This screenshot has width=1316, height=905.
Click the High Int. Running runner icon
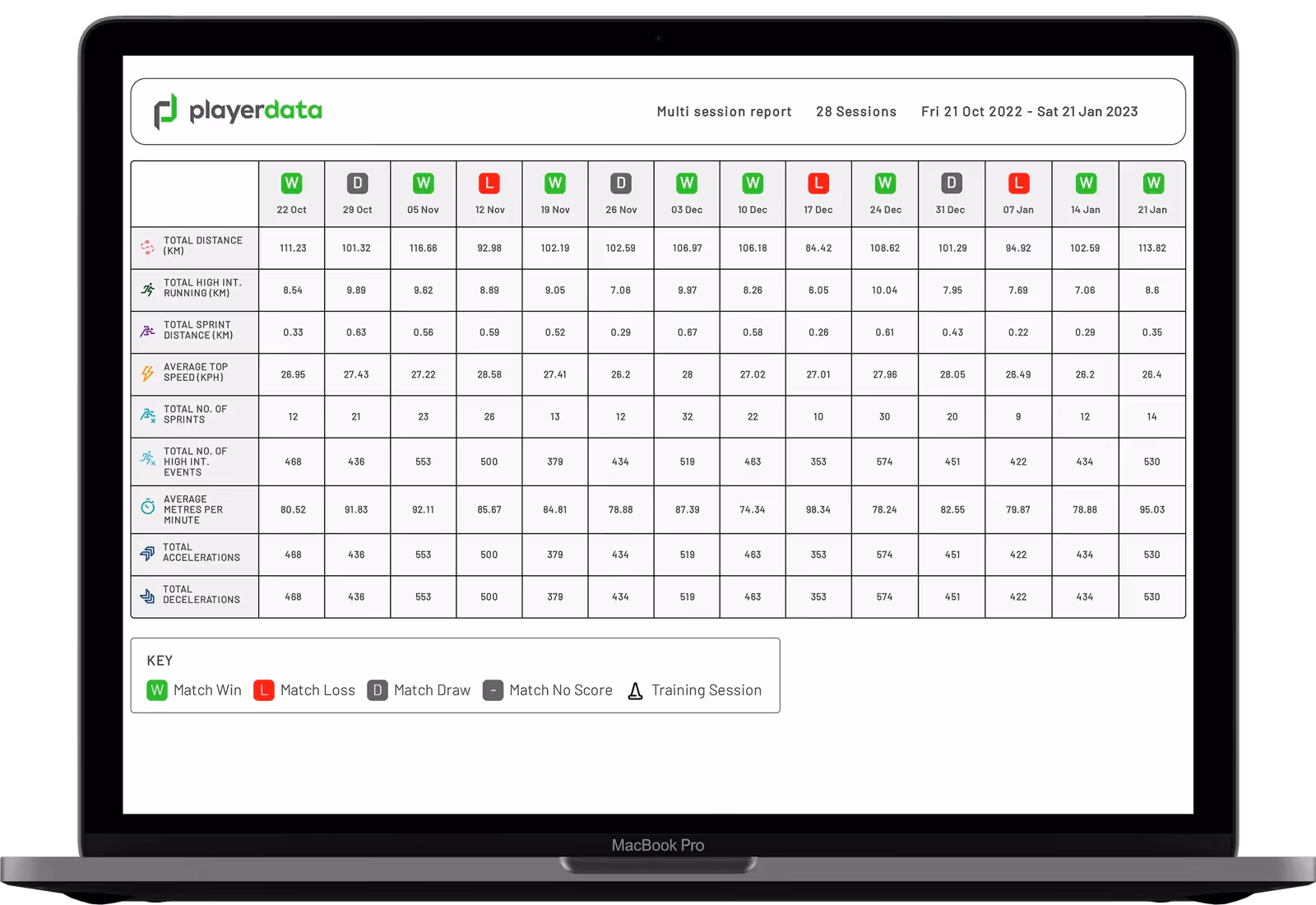click(147, 289)
